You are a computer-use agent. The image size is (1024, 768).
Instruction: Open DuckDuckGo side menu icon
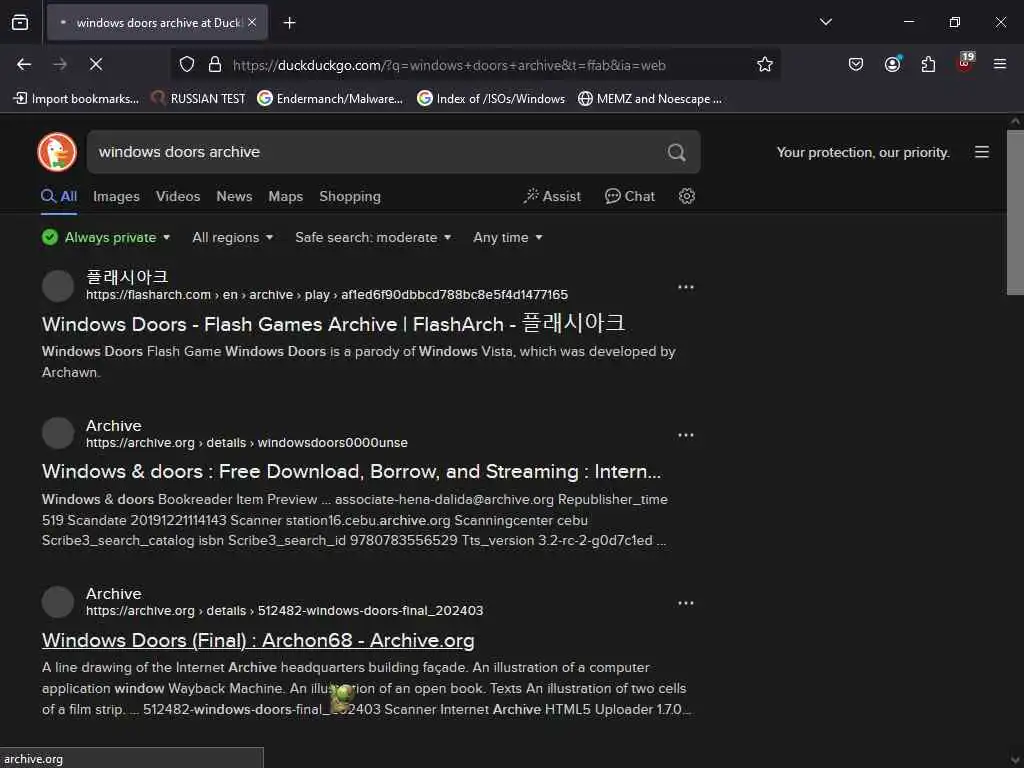coord(982,152)
